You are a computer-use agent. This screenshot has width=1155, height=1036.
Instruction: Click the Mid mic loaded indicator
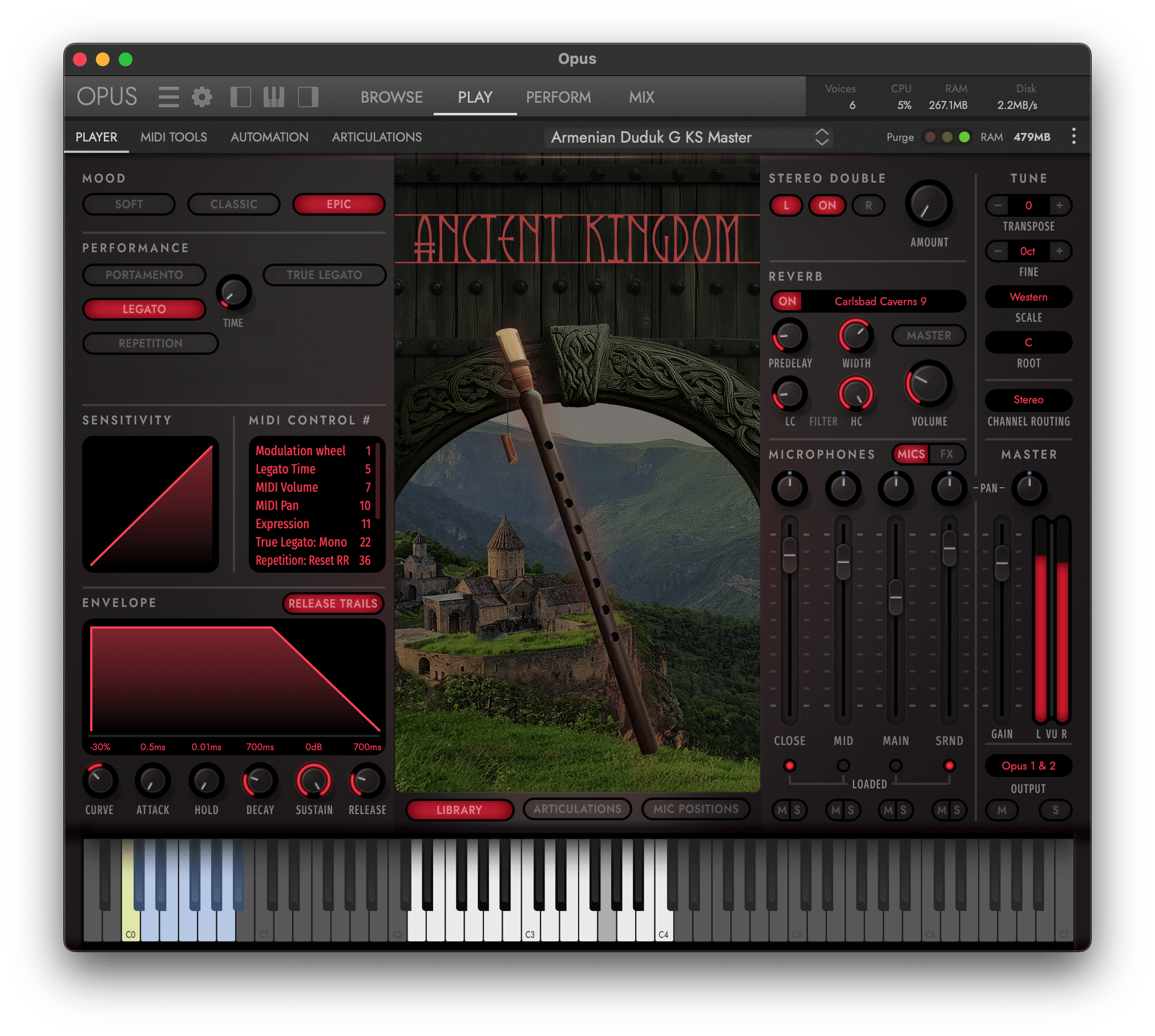(843, 765)
